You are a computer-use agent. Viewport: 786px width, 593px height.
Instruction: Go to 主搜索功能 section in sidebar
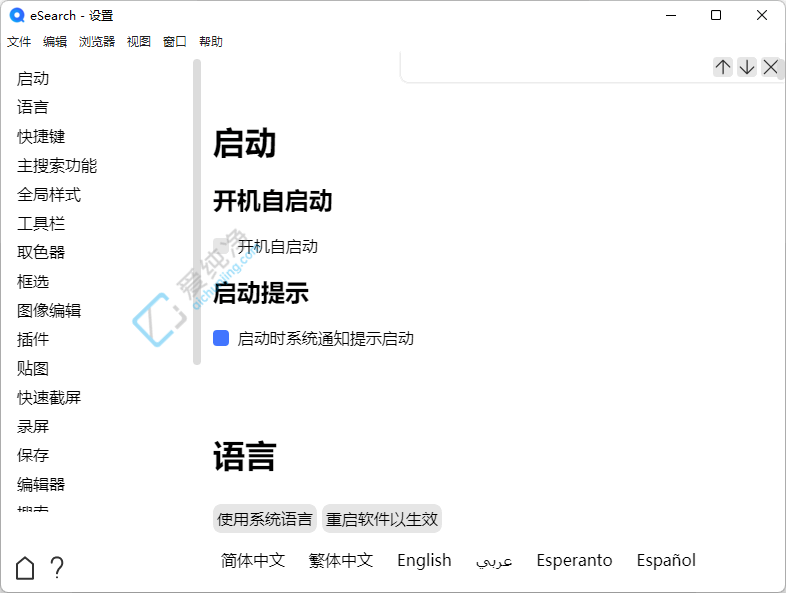coord(57,165)
